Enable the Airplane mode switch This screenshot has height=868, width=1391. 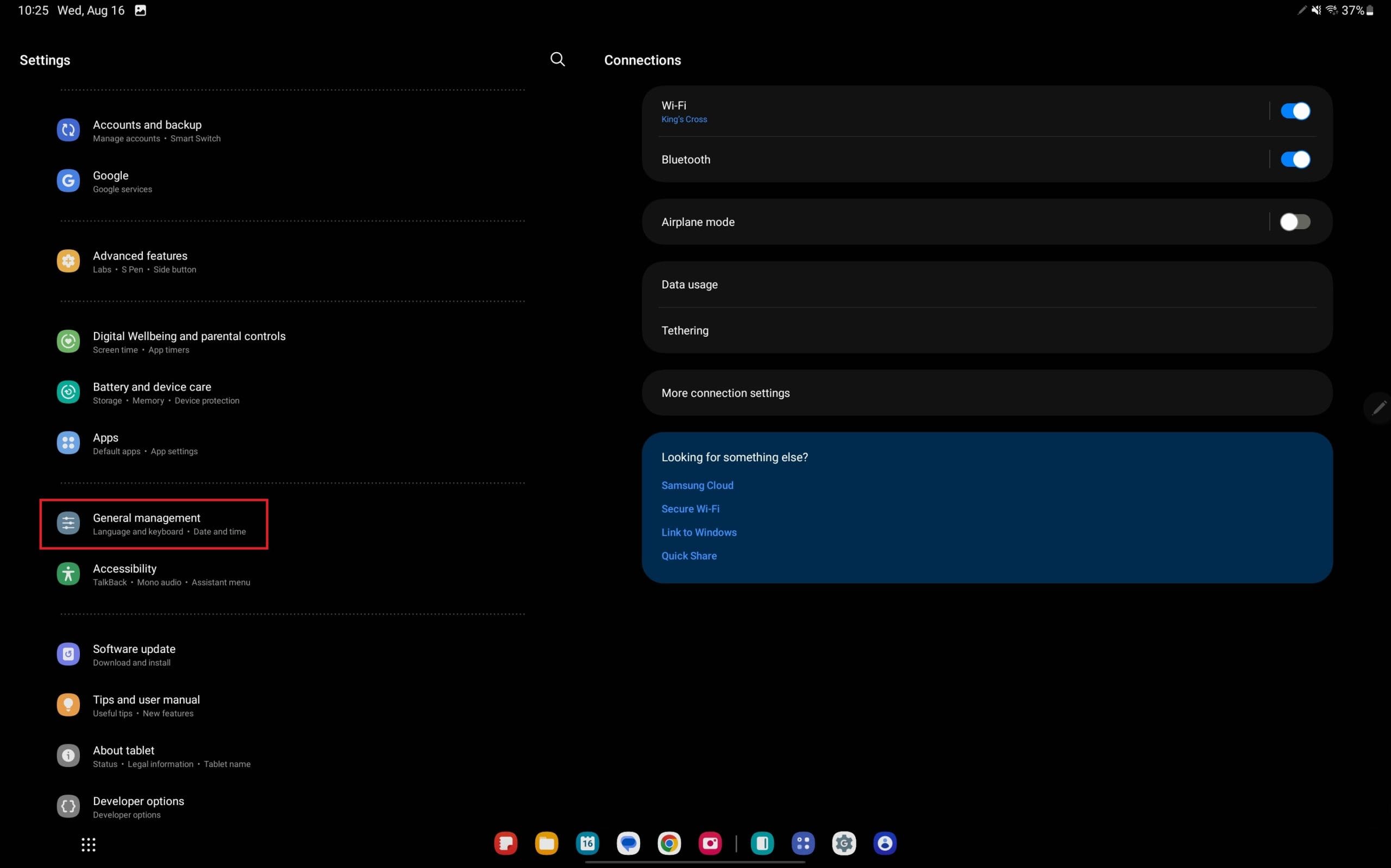pyautogui.click(x=1295, y=222)
